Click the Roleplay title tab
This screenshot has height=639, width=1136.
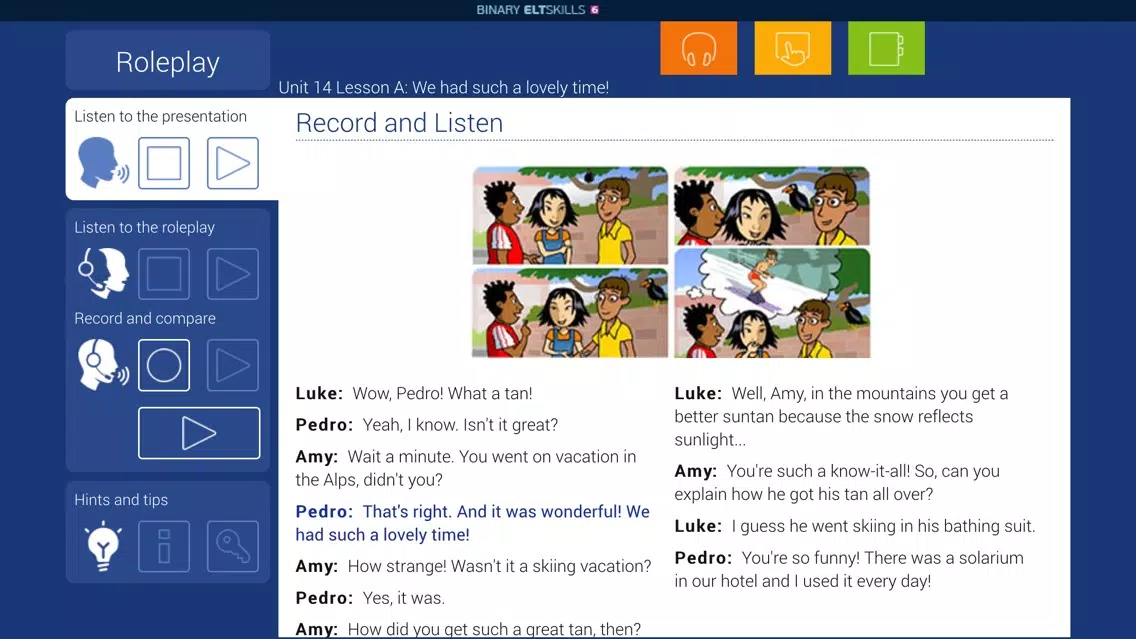tap(168, 62)
